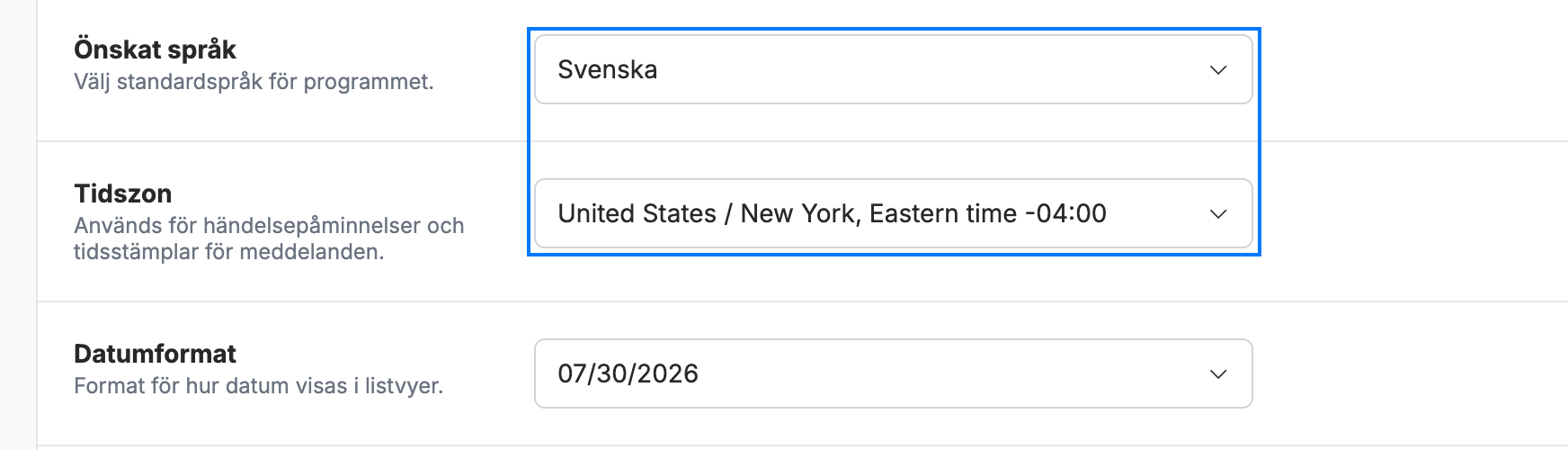The width and height of the screenshot is (1568, 450).
Task: Click the chevron arrow in the Svenska field
Action: (x=1218, y=70)
